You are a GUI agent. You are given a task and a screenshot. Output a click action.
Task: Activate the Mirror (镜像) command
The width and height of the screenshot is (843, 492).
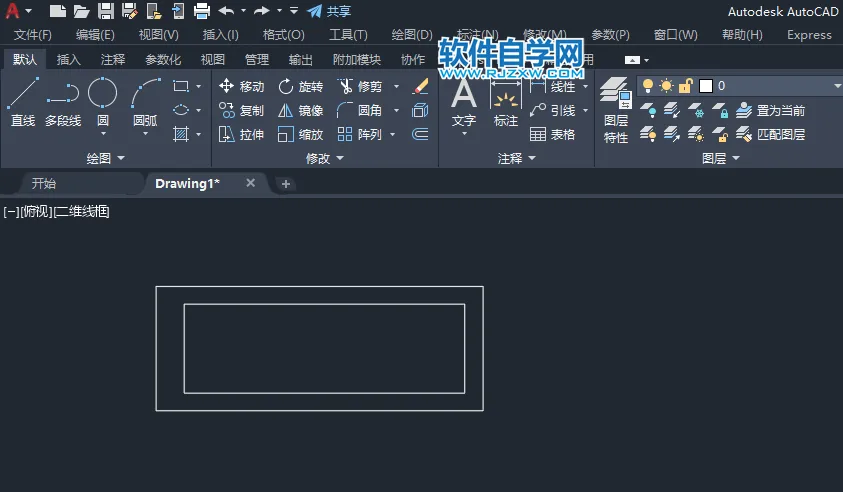301,110
